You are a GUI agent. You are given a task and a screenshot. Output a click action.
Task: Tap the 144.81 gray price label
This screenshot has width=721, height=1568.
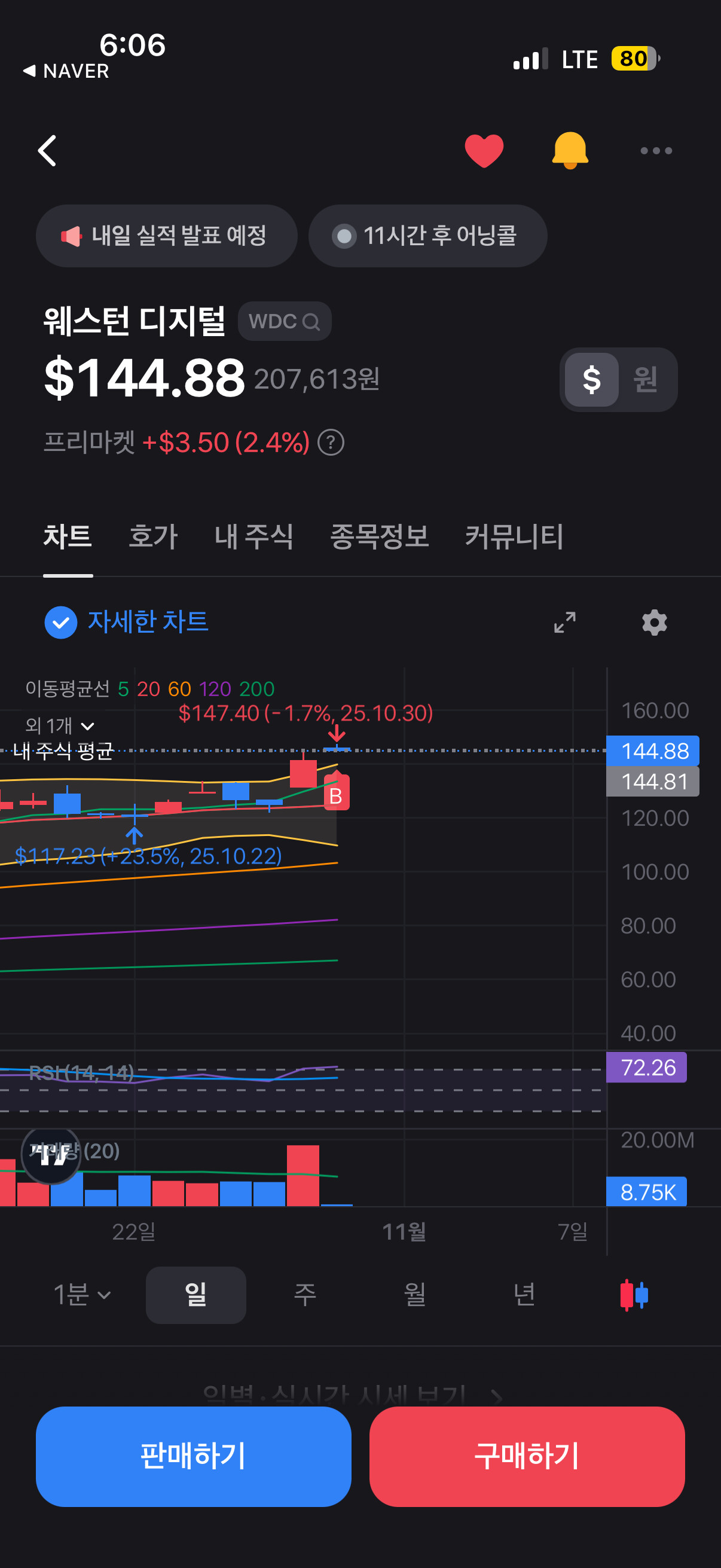(653, 781)
